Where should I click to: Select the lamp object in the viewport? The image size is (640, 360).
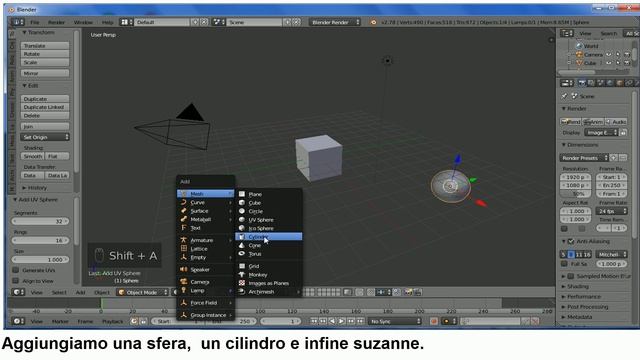click(x=387, y=61)
